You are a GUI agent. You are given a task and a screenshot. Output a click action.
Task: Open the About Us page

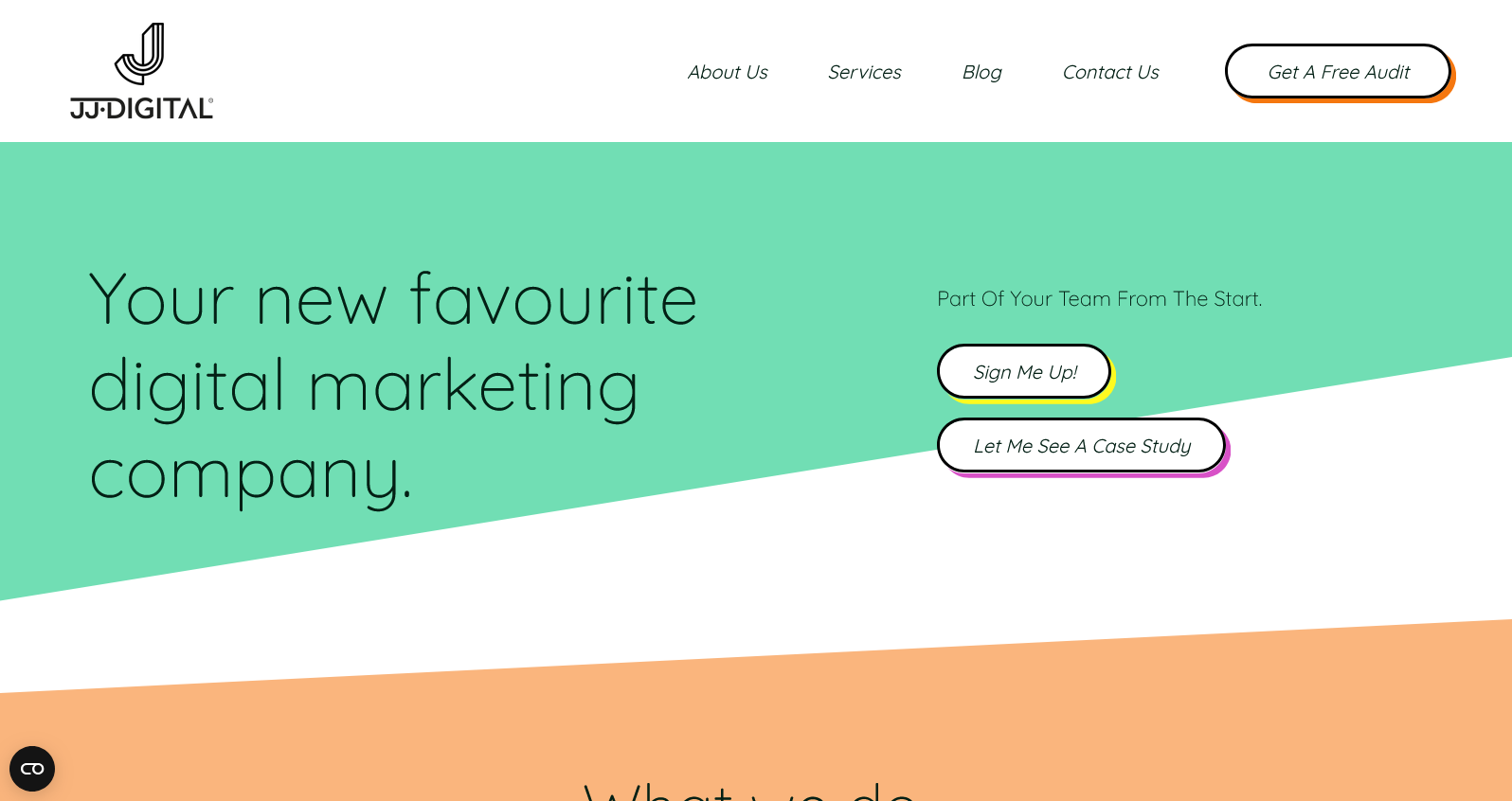click(x=728, y=72)
